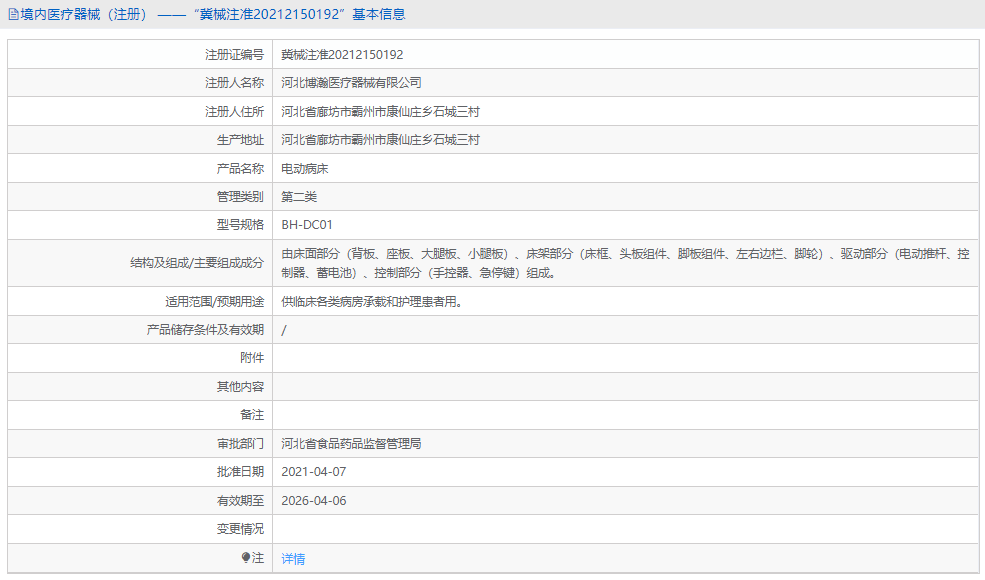The width and height of the screenshot is (985, 580).
Task: Click the empty 附件 value cell
Action: [x=500, y=357]
